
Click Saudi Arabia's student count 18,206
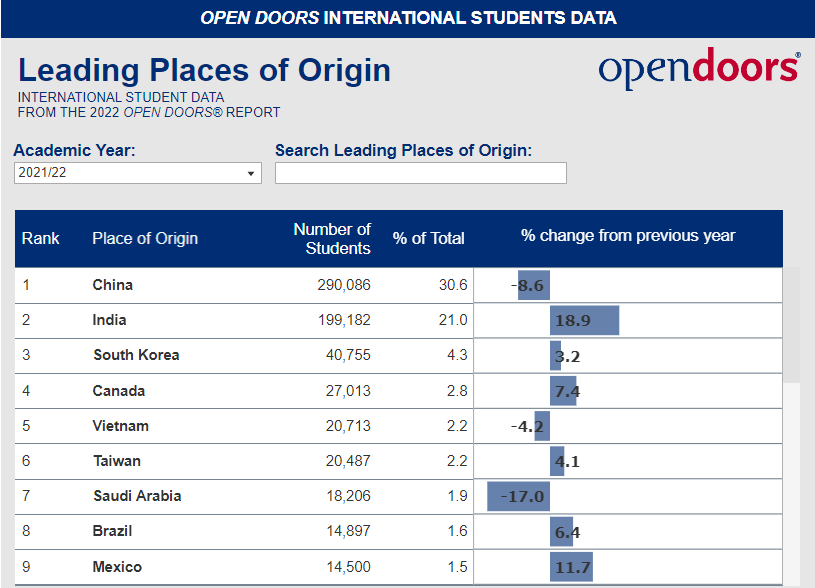pos(348,496)
